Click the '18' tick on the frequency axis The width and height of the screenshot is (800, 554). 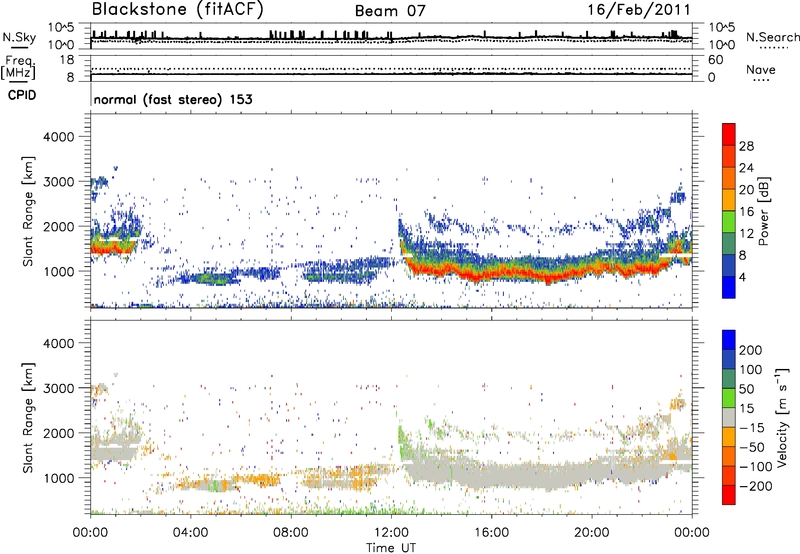67,60
